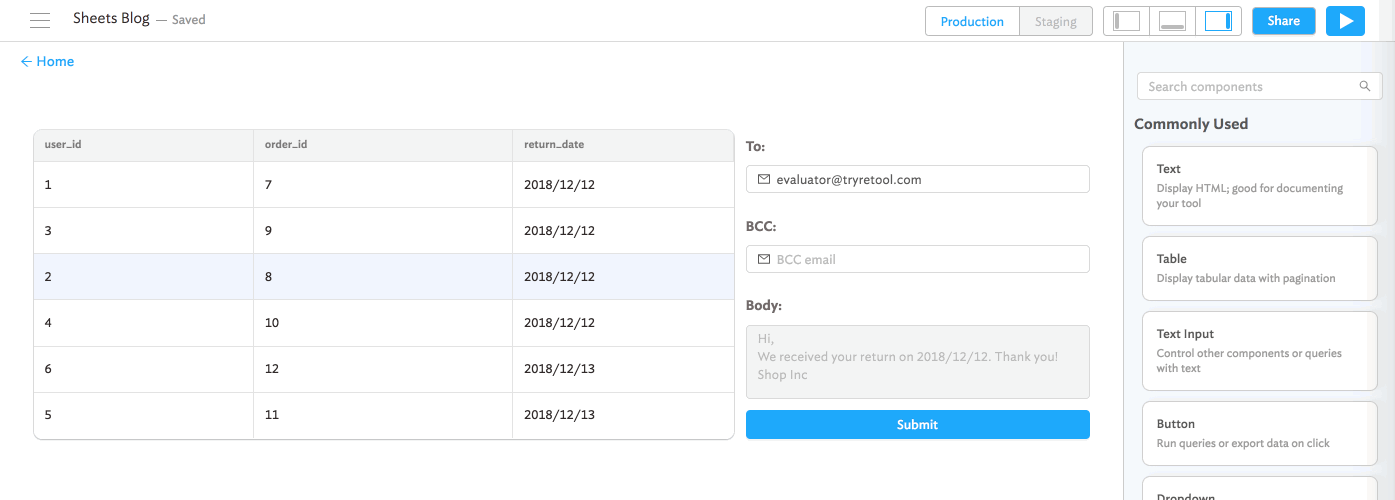Click the BCC email input field
The width and height of the screenshot is (1395, 500).
pyautogui.click(x=925, y=260)
